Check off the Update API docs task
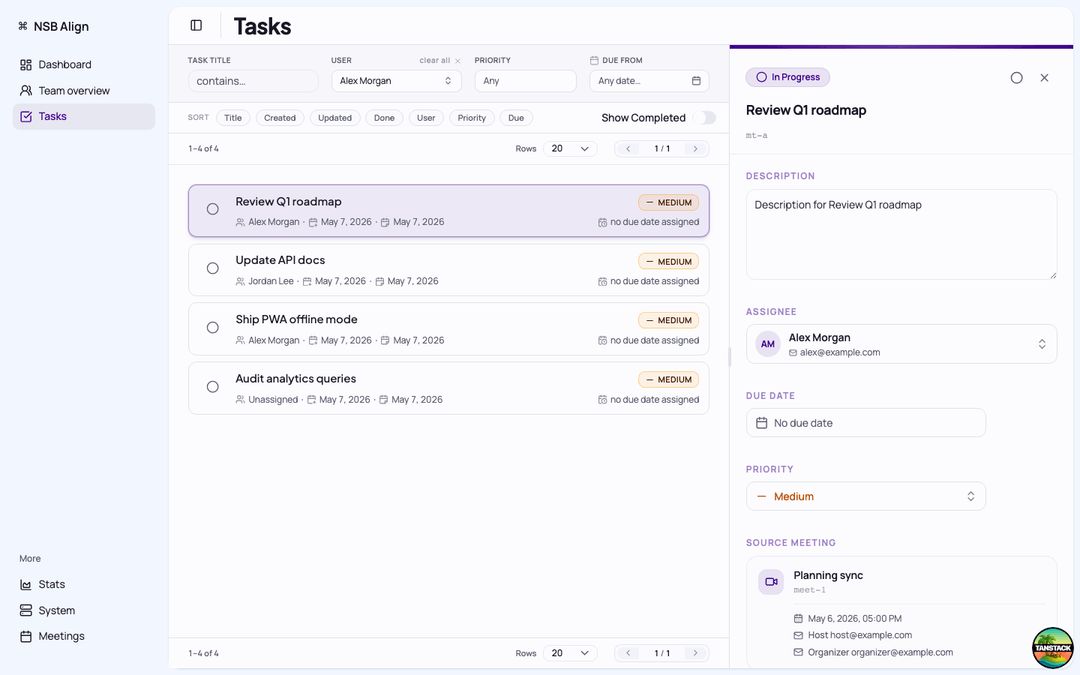The height and width of the screenshot is (675, 1080). [213, 269]
